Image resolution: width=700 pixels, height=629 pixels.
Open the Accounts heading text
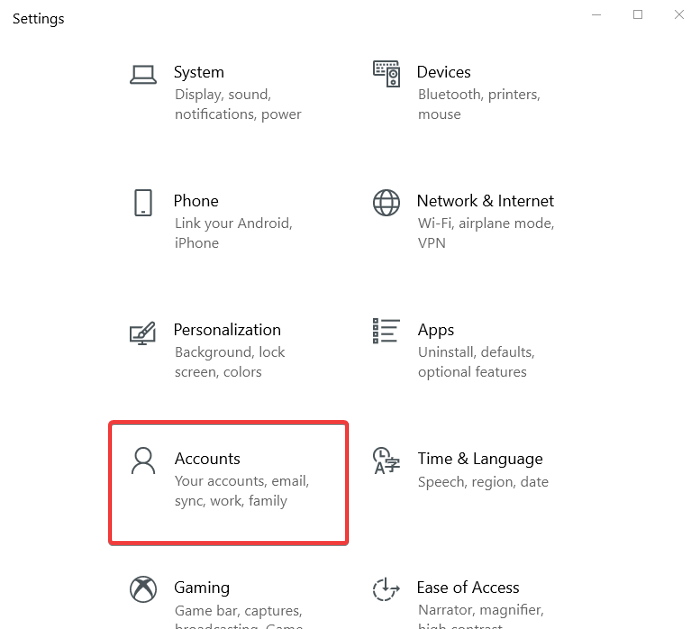click(x=207, y=459)
